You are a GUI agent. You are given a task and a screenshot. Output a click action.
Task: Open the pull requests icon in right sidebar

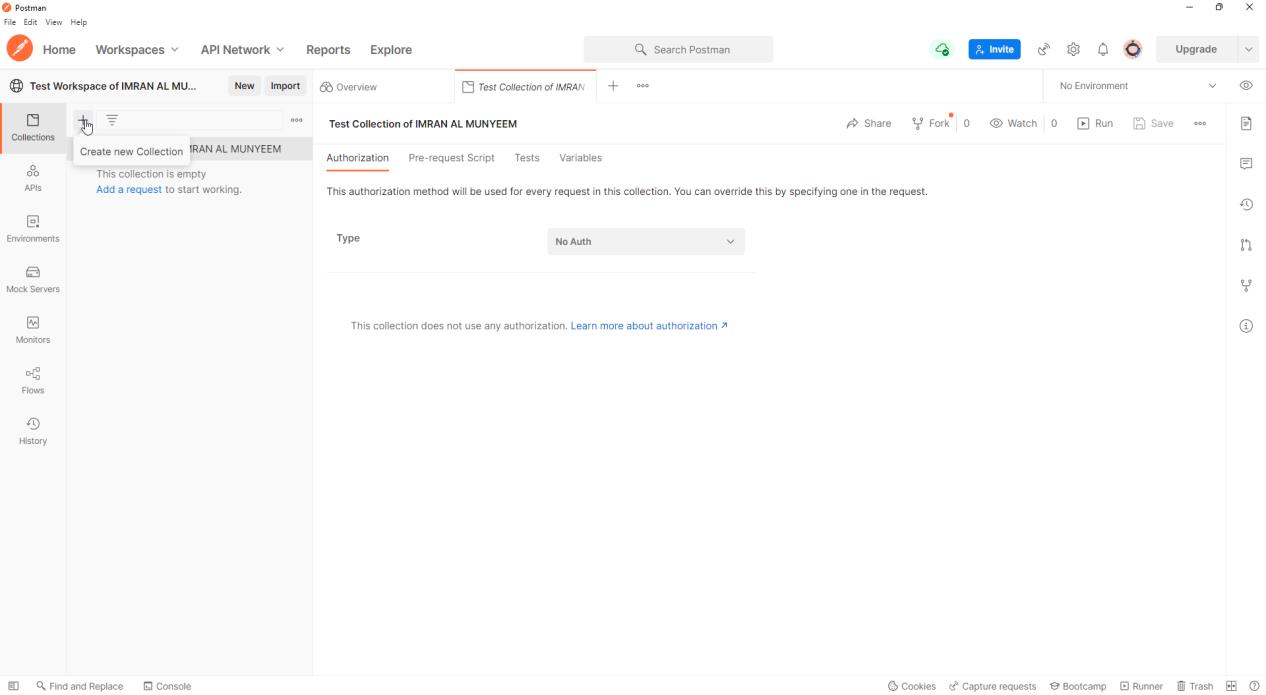[x=1246, y=245]
